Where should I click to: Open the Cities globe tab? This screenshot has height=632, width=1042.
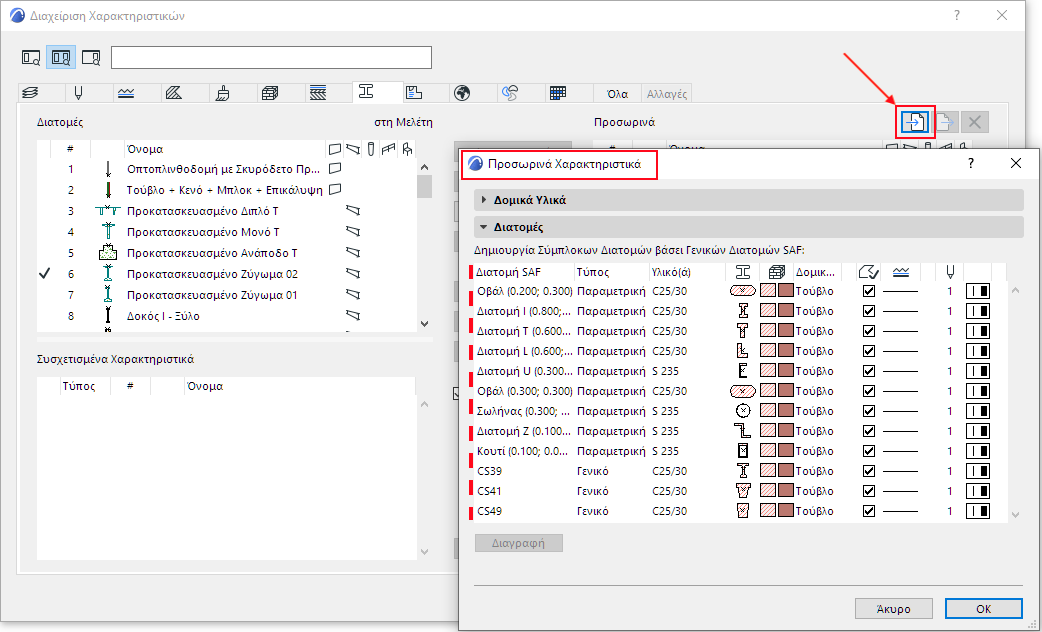[x=462, y=93]
